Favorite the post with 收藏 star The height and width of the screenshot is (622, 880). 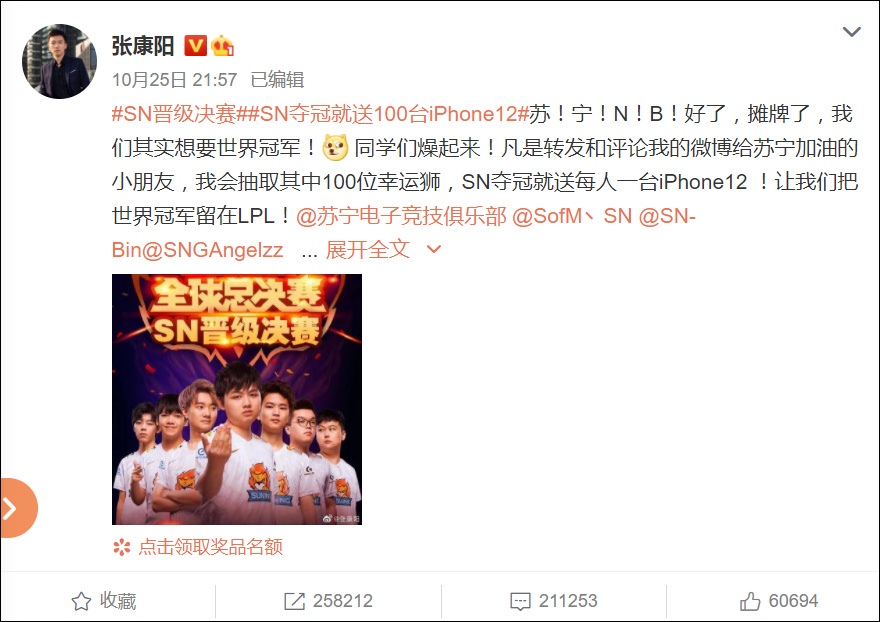point(104,601)
